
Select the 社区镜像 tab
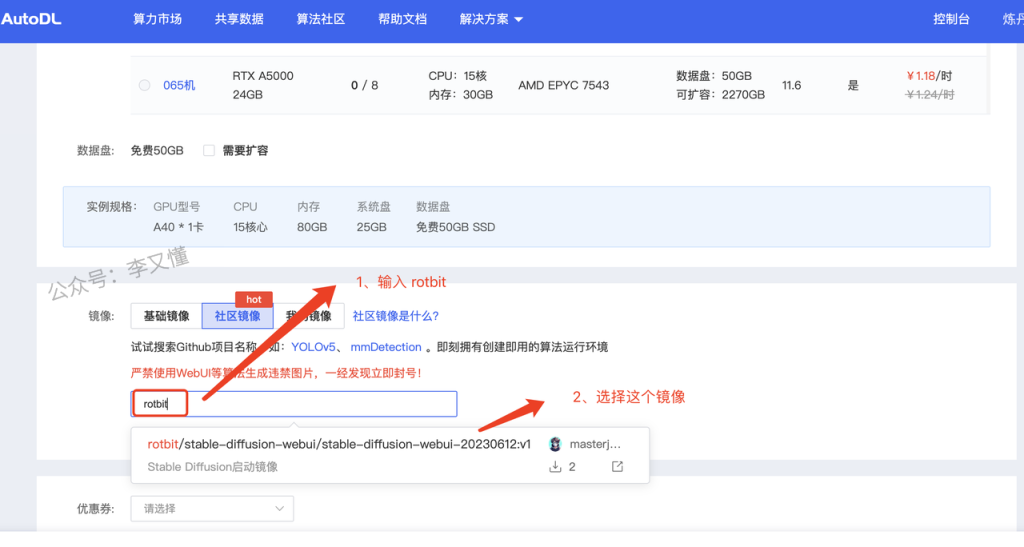click(x=237, y=316)
